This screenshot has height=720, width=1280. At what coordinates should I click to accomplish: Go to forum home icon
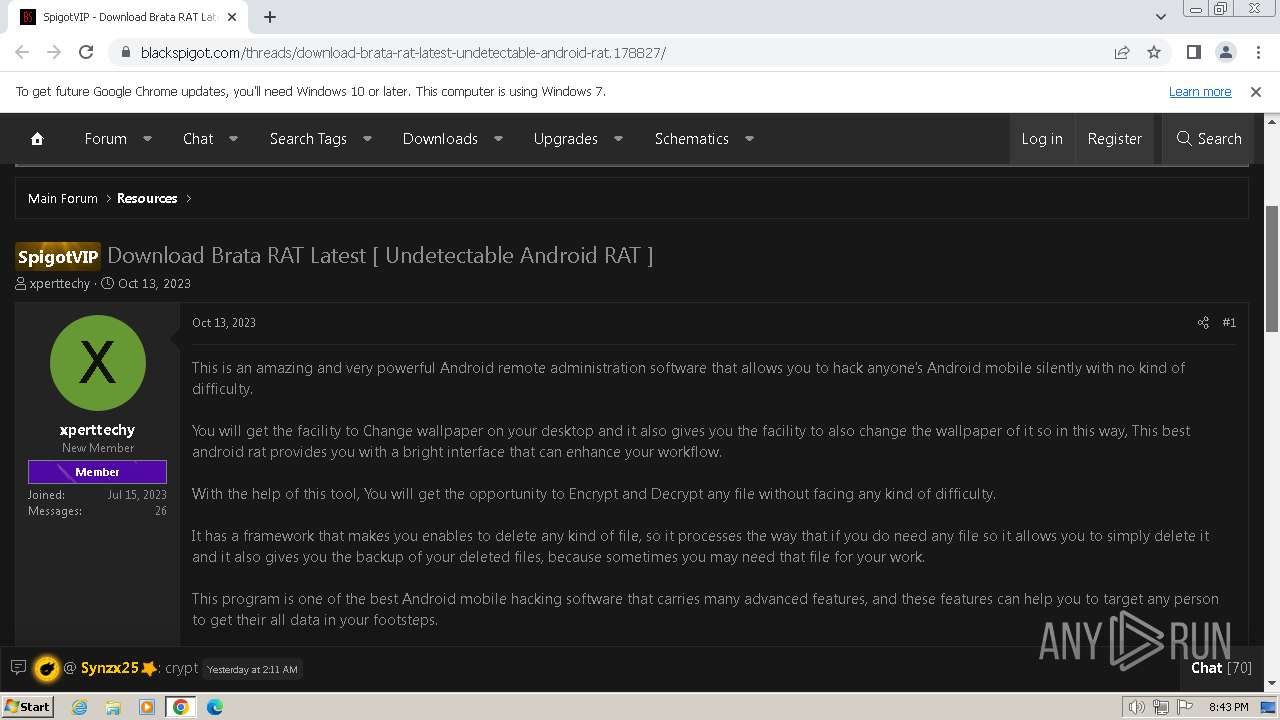coord(37,139)
